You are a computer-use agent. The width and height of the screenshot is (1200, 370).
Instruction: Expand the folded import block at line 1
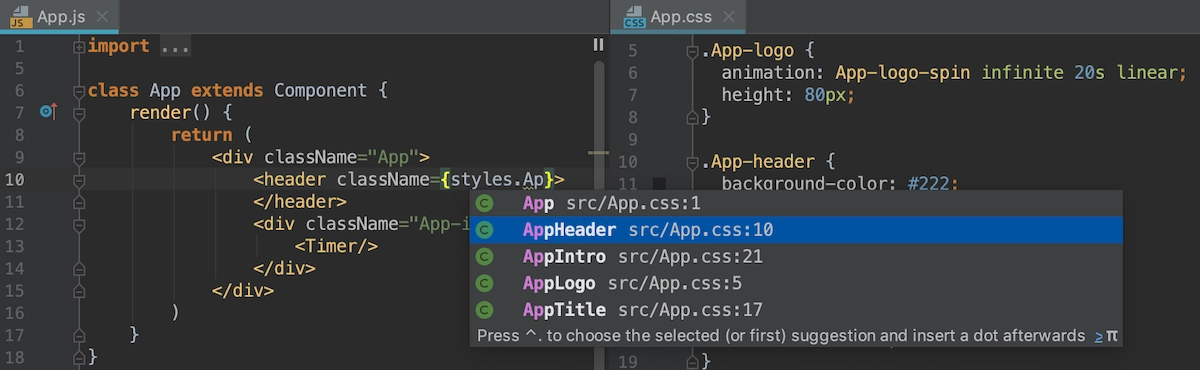pos(79,46)
